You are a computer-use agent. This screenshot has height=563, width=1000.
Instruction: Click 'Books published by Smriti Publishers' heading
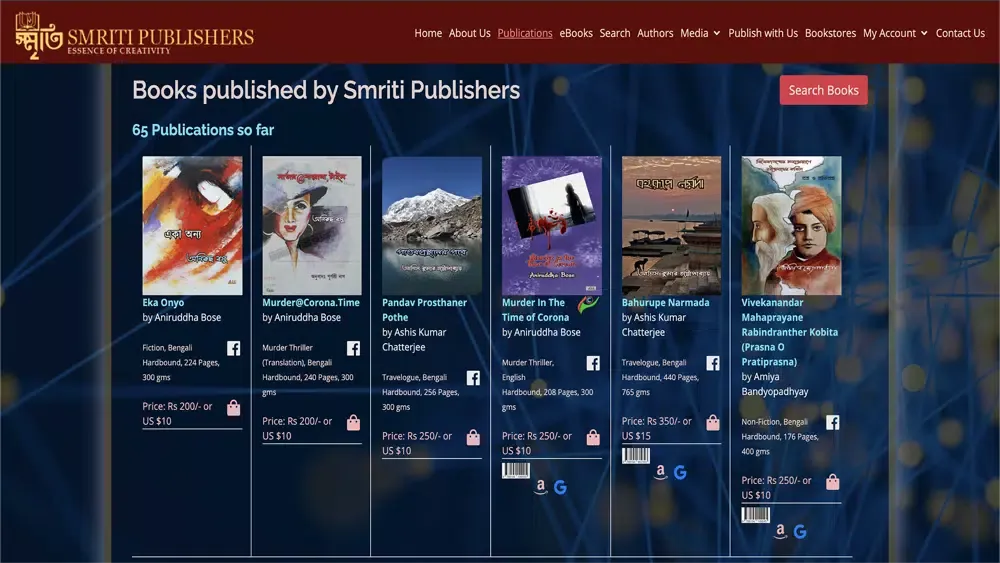click(326, 91)
